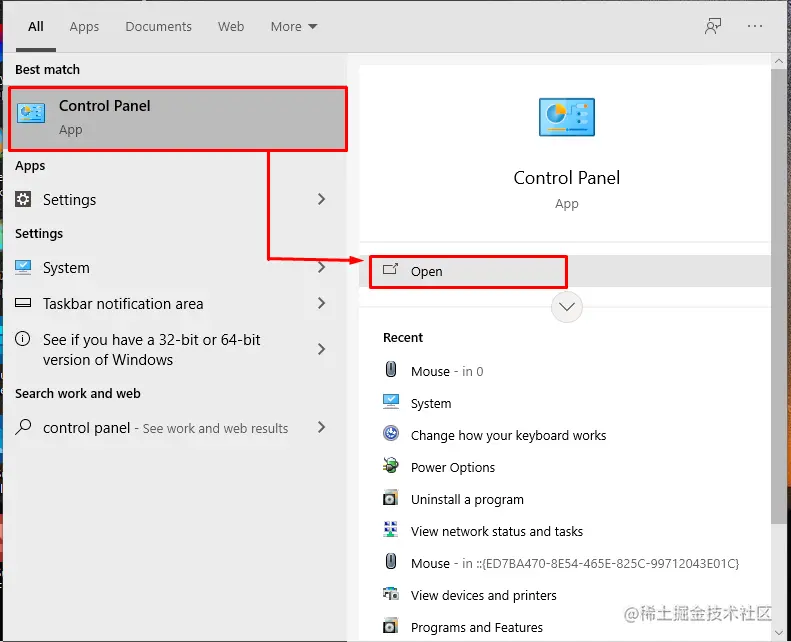Click the Mouse icon for 'Mouse - in 0'
Image resolution: width=791 pixels, height=642 pixels.
pyautogui.click(x=390, y=370)
